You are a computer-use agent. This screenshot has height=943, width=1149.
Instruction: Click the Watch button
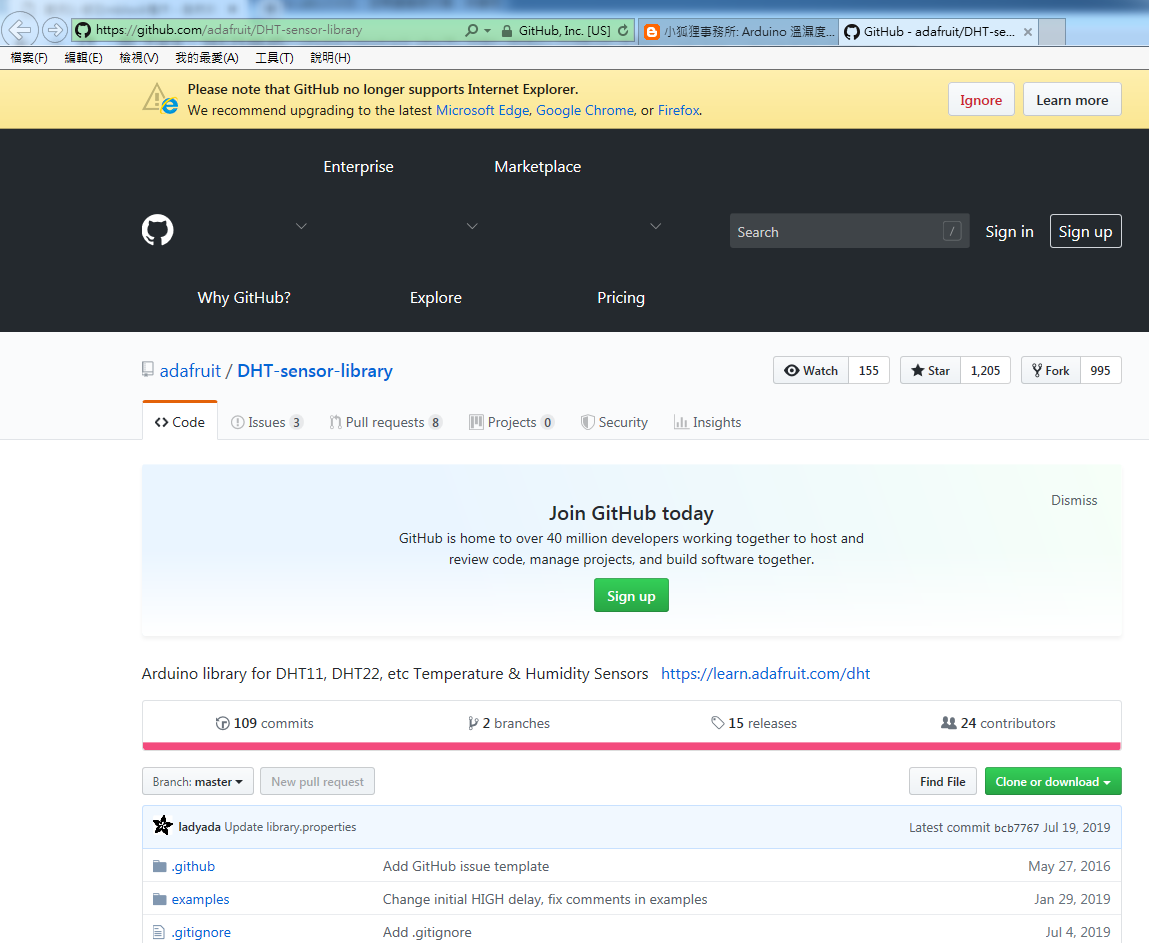[811, 370]
